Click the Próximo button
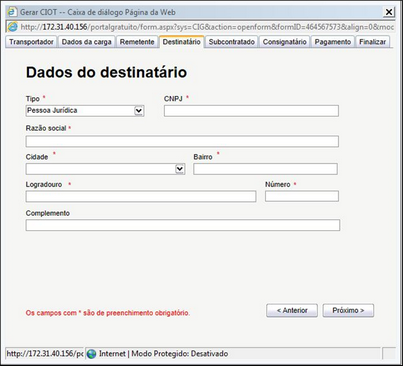 point(348,310)
